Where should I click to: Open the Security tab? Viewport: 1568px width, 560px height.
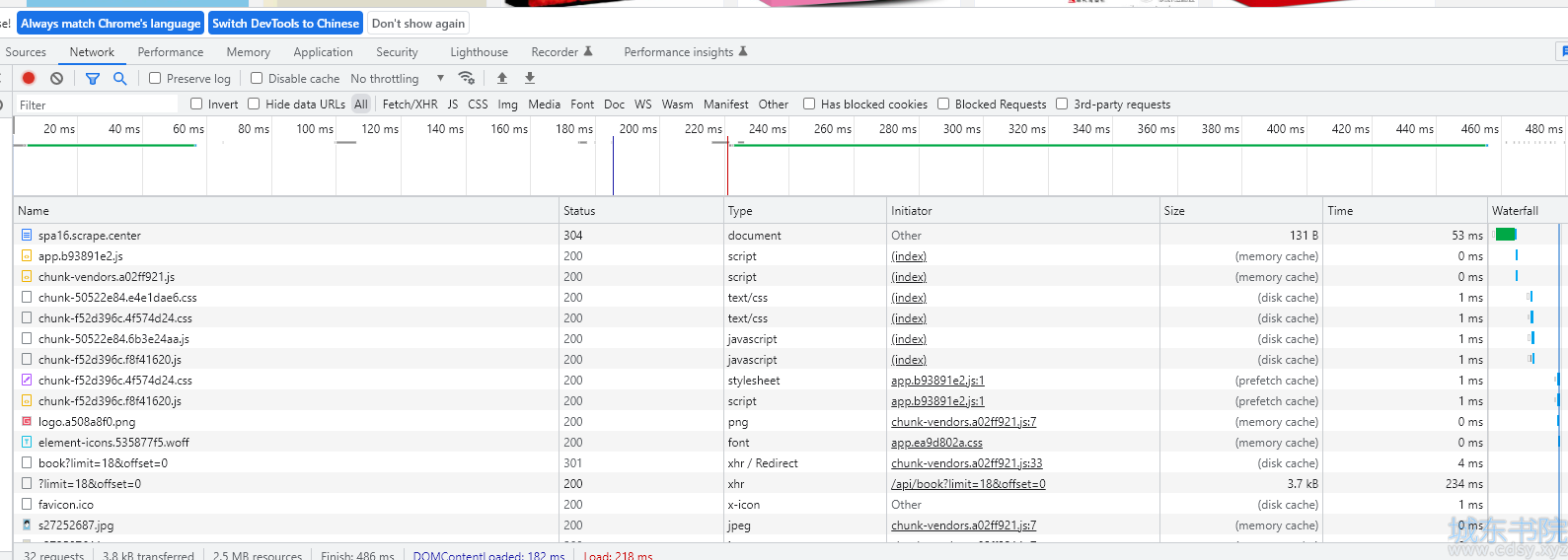click(397, 52)
